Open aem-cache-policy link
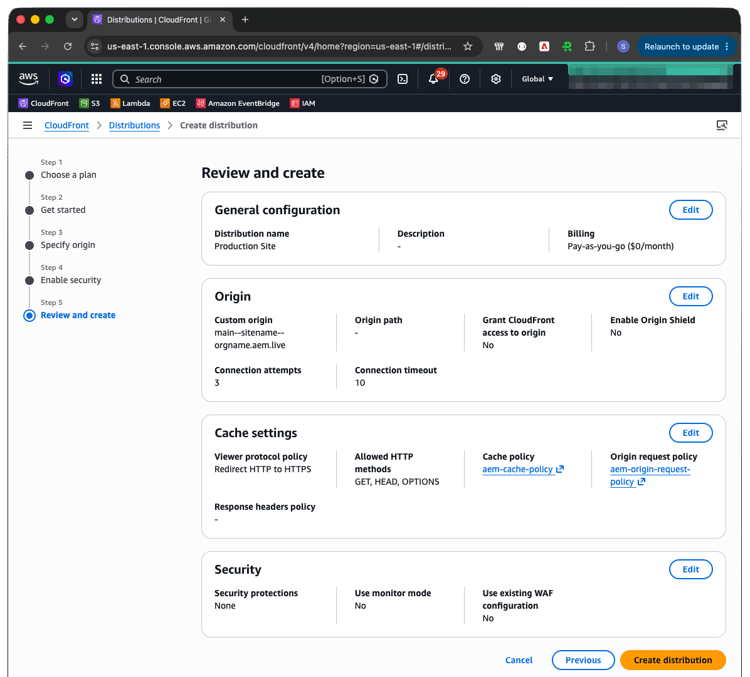The image size is (750, 677). point(523,469)
